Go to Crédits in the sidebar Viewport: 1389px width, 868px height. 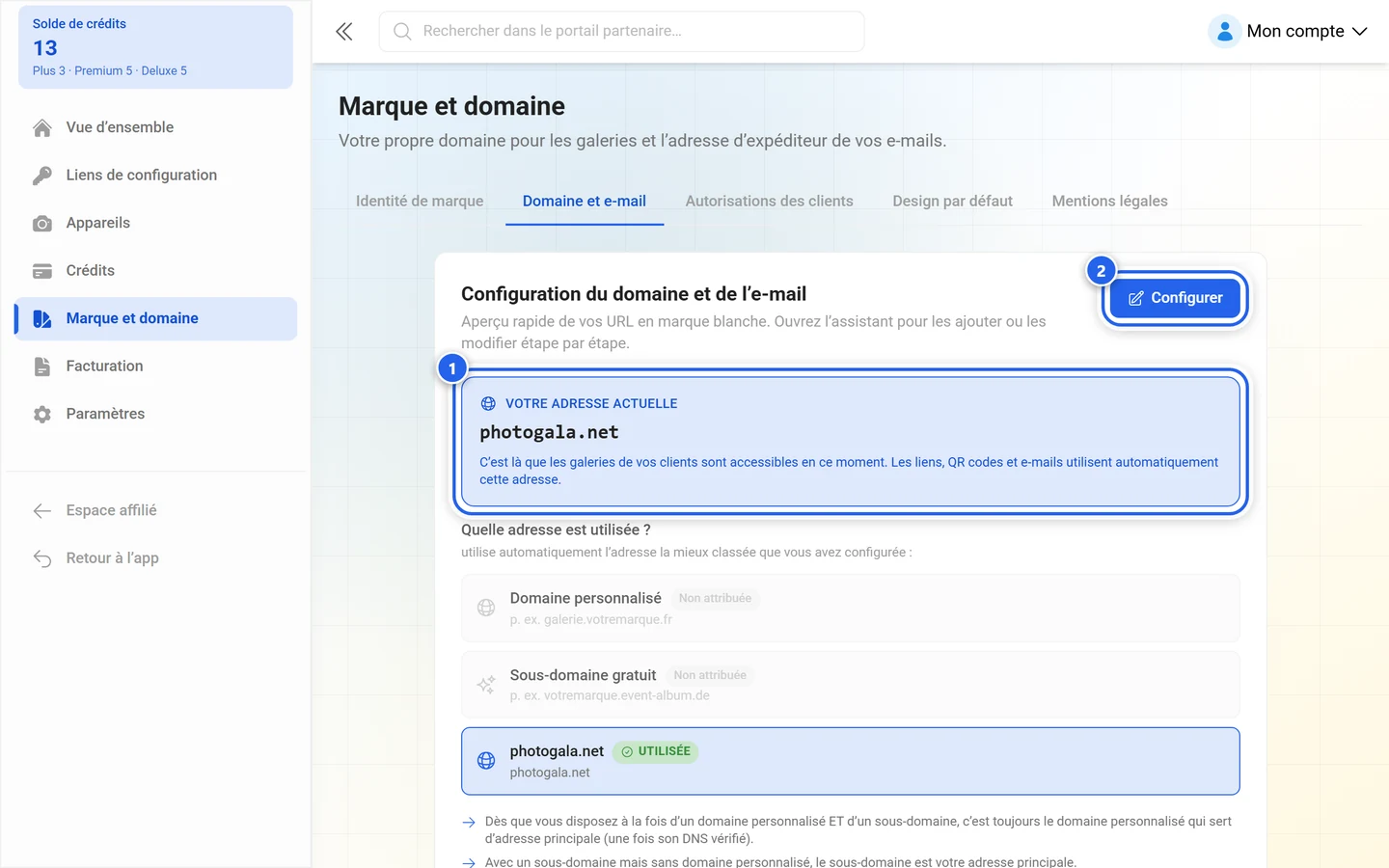tap(155, 271)
